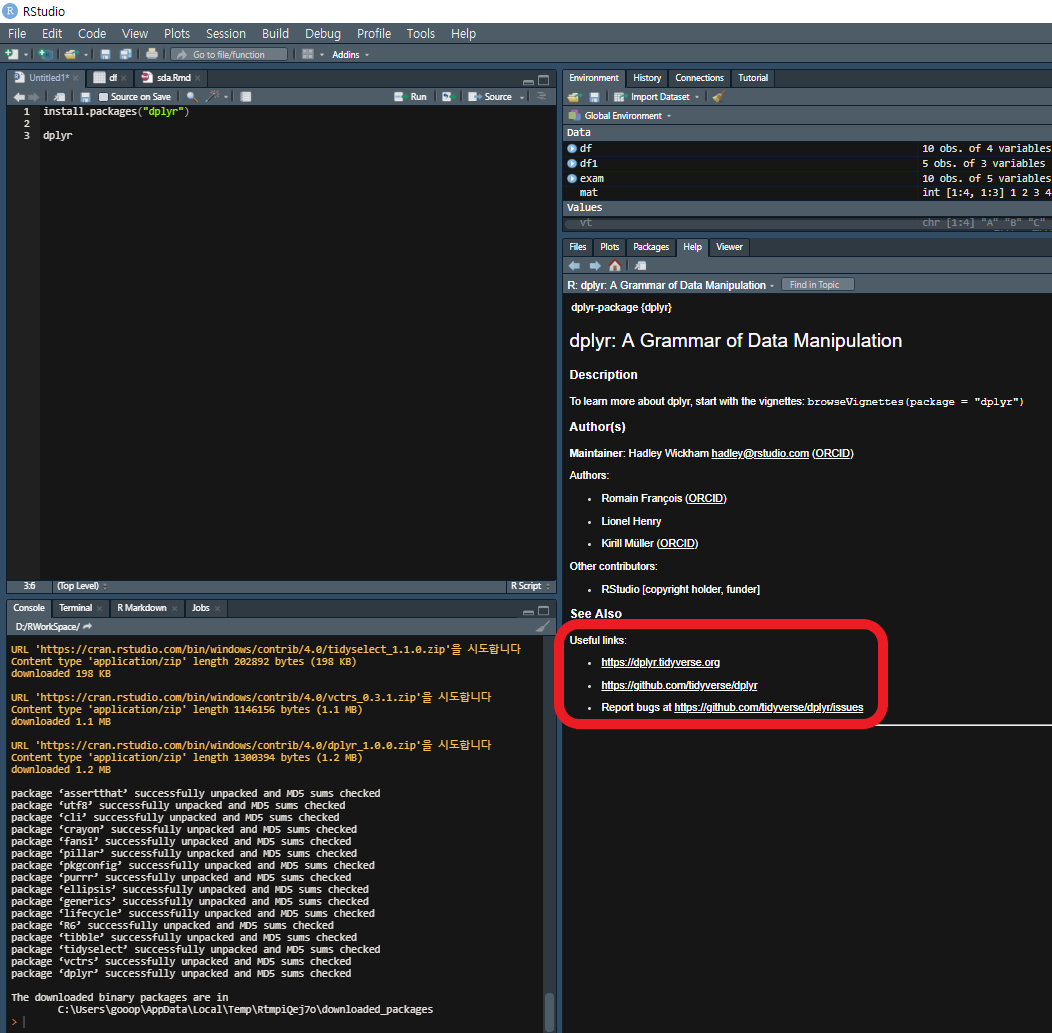
Task: Go forward in Help pane
Action: [x=594, y=266]
